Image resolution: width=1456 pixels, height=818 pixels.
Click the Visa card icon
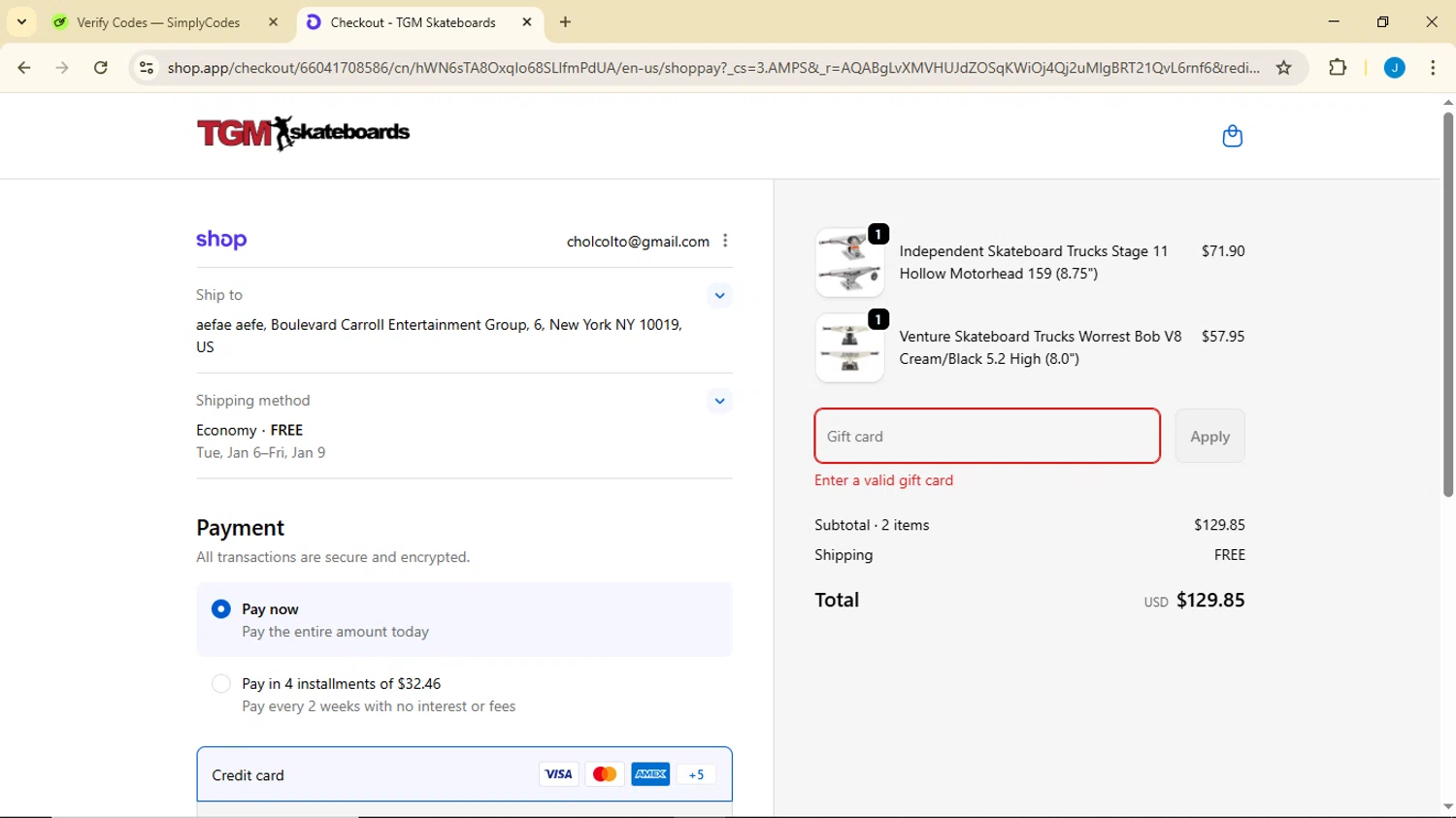coord(558,774)
